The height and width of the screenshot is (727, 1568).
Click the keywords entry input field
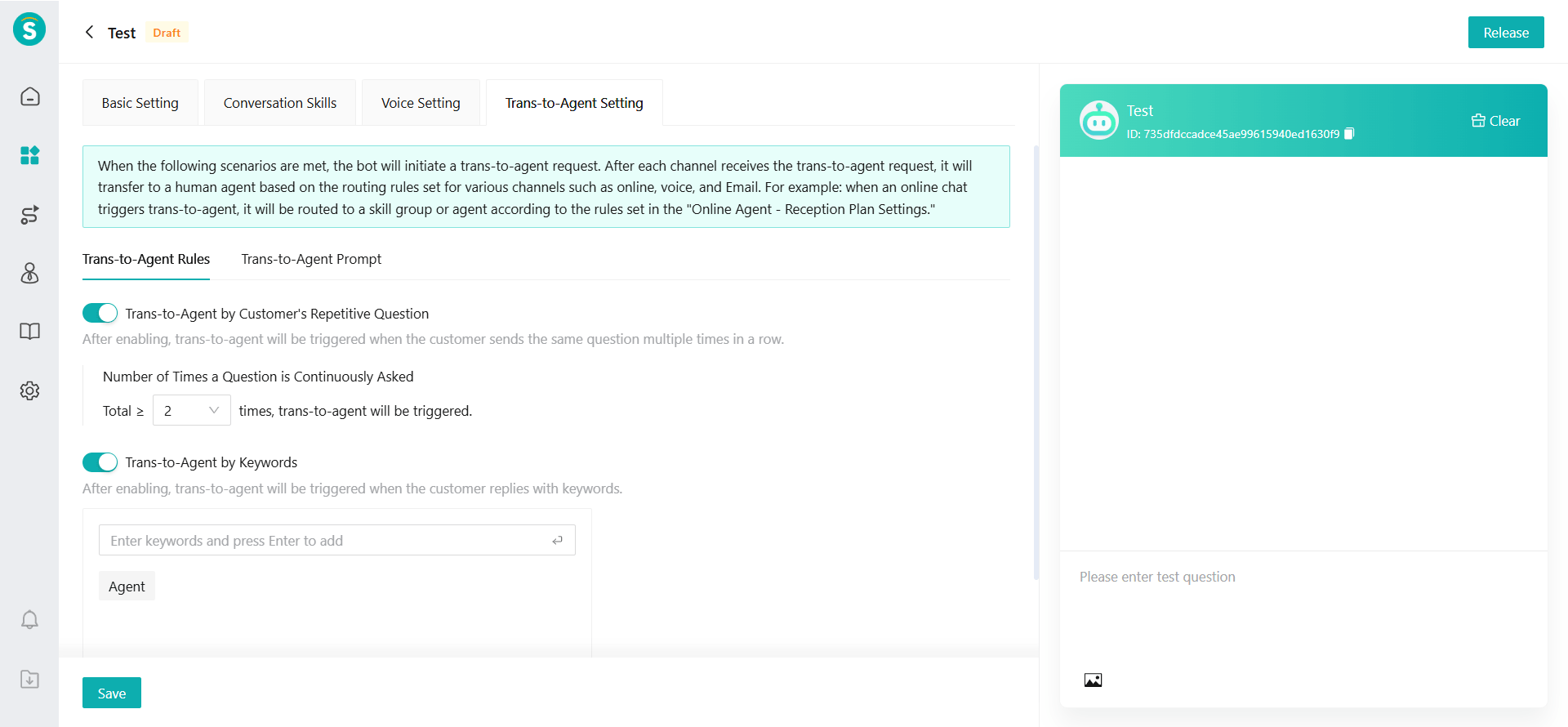pyautogui.click(x=327, y=541)
